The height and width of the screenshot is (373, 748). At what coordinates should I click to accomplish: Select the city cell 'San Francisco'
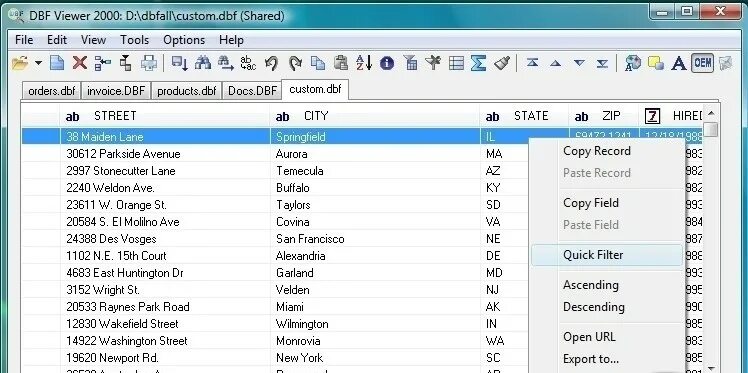(x=375, y=239)
